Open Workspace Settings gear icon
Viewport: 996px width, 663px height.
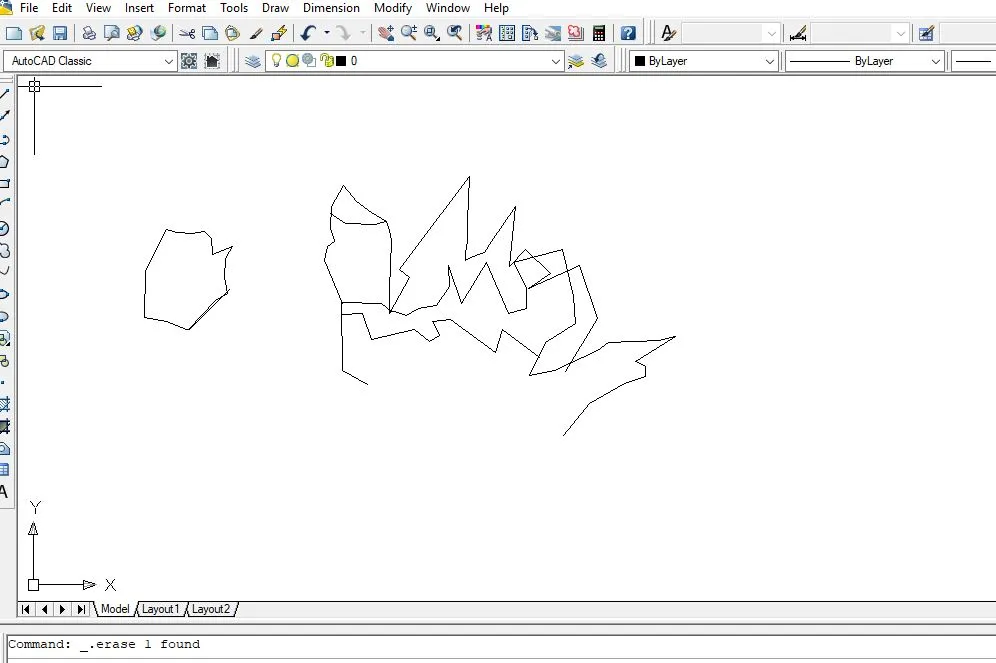(x=189, y=61)
